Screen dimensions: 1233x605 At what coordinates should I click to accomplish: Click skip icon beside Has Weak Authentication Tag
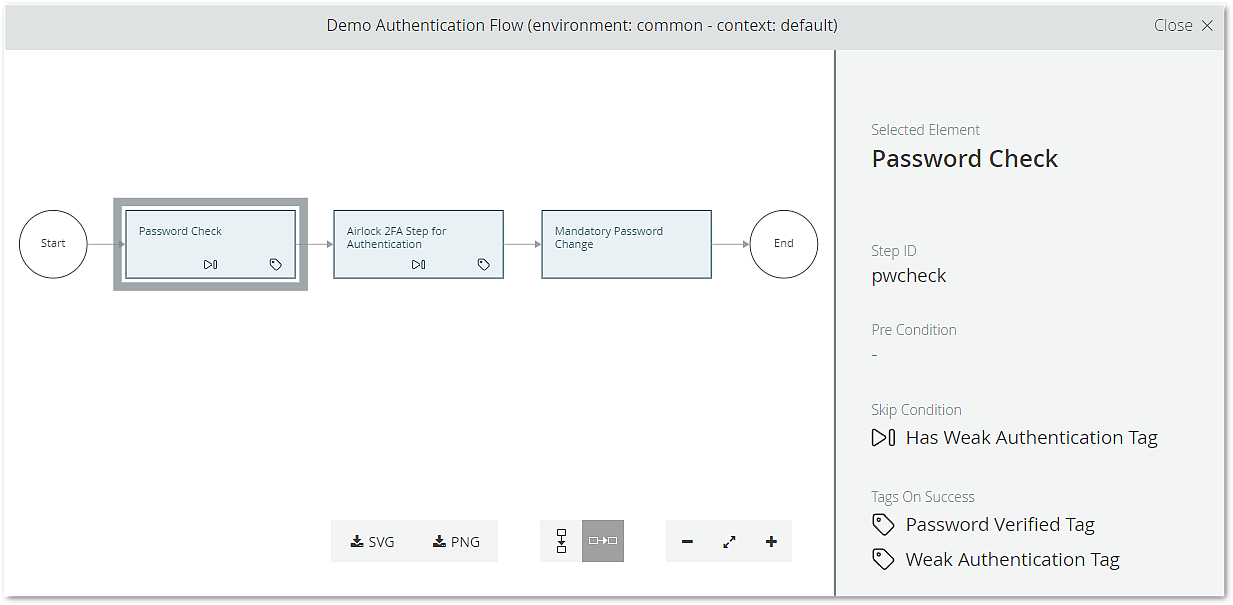coord(883,438)
